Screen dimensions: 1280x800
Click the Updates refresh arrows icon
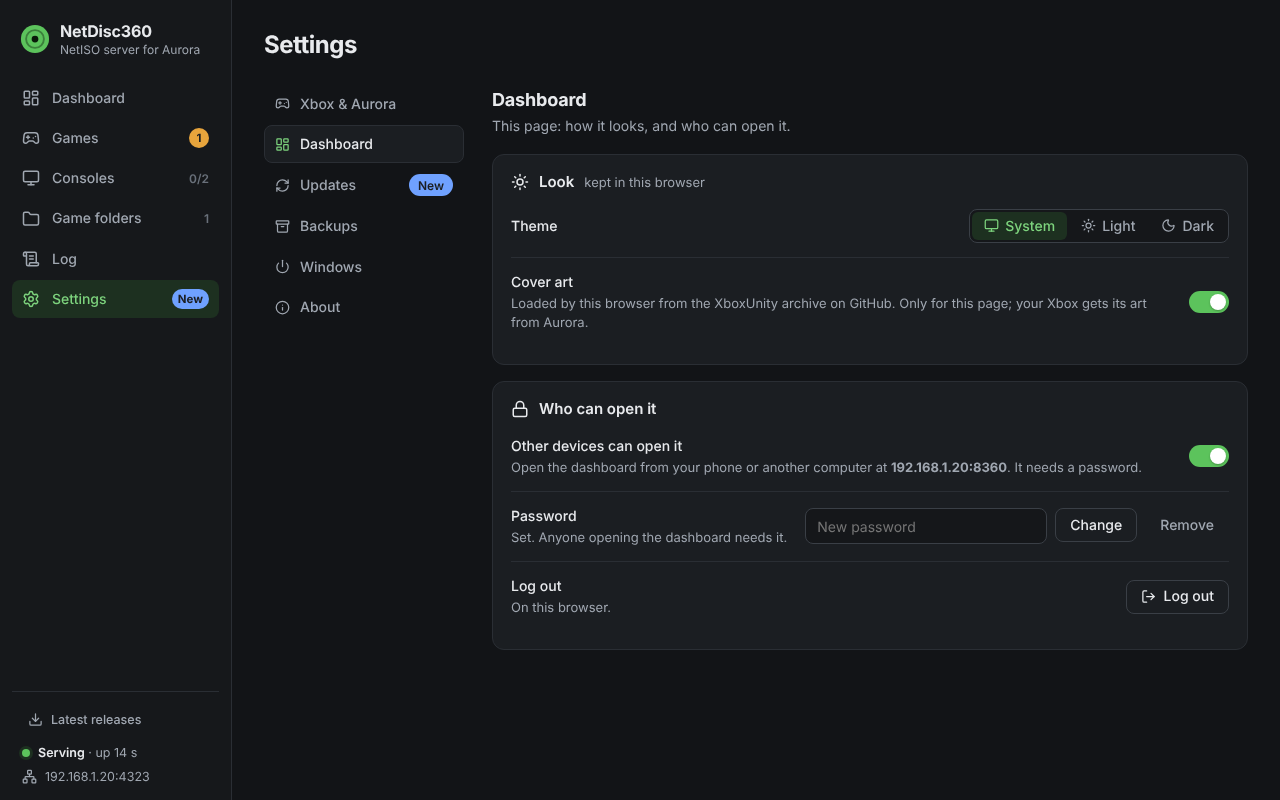point(282,185)
